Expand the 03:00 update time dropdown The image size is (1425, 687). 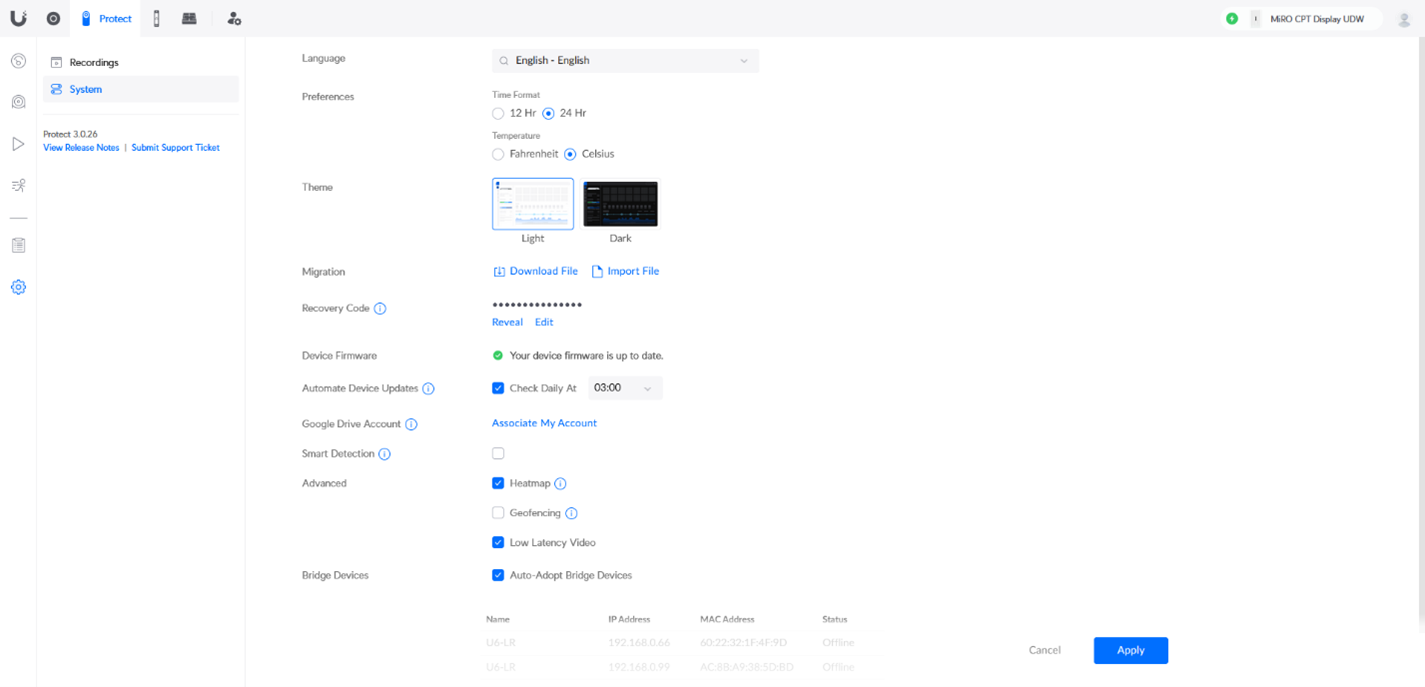625,388
